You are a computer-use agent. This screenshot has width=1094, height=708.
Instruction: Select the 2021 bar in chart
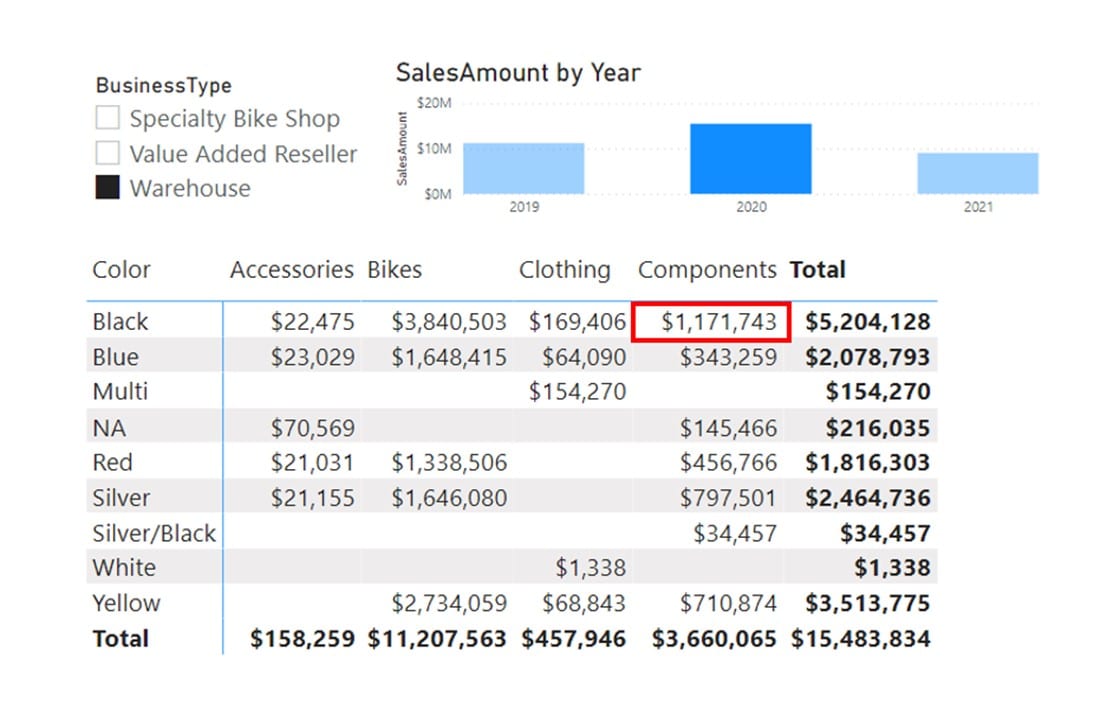point(977,173)
